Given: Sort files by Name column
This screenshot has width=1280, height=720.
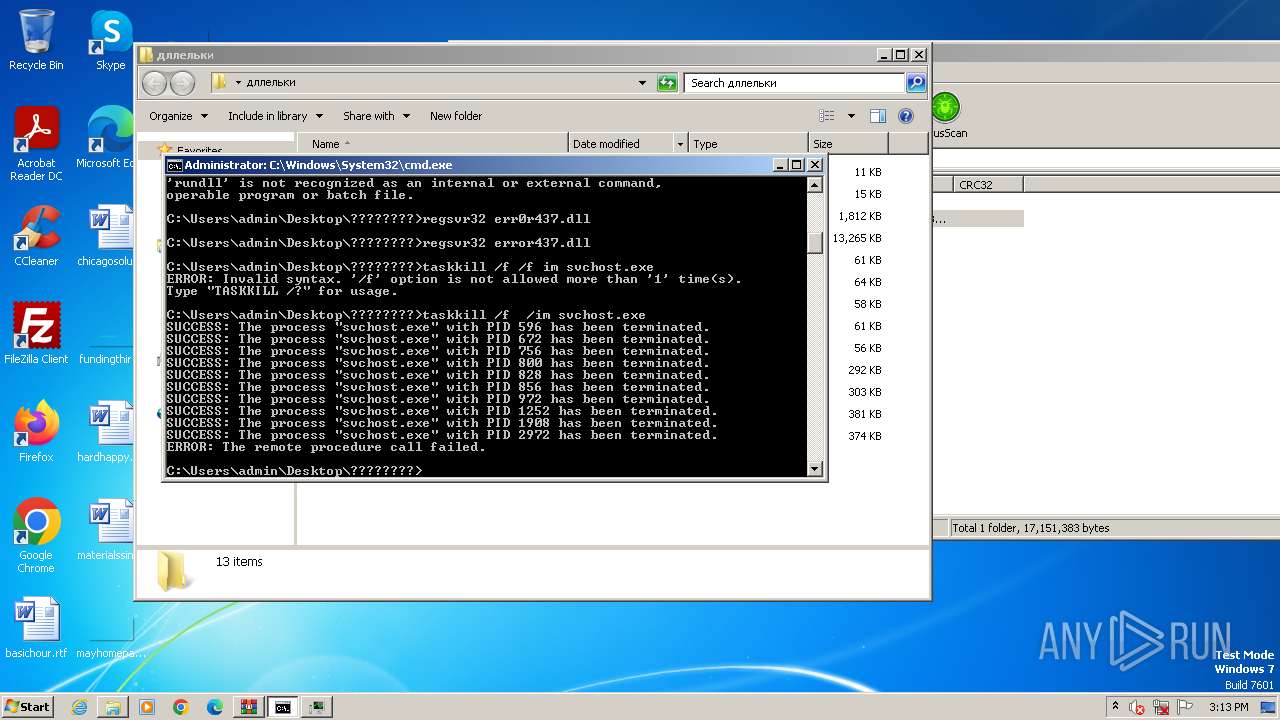Looking at the screenshot, I should [x=432, y=144].
